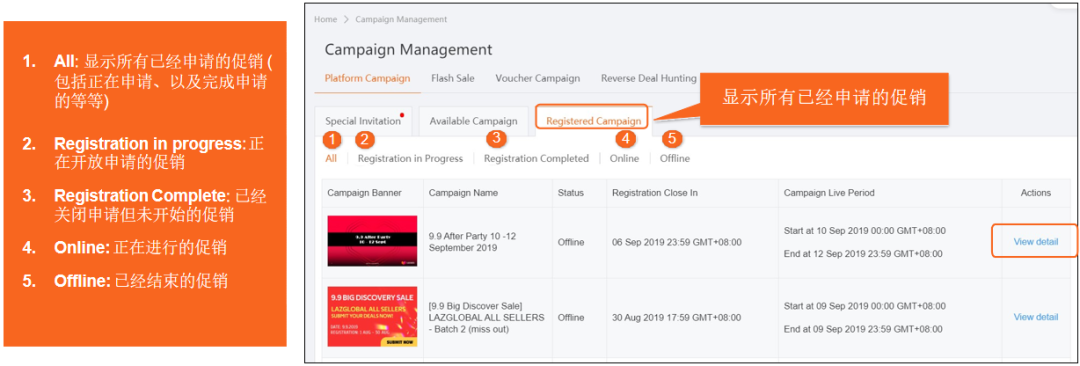Select the '9.9 After Party 10 -12 September 2019' name
This screenshot has height=366, width=1080.
[472, 241]
